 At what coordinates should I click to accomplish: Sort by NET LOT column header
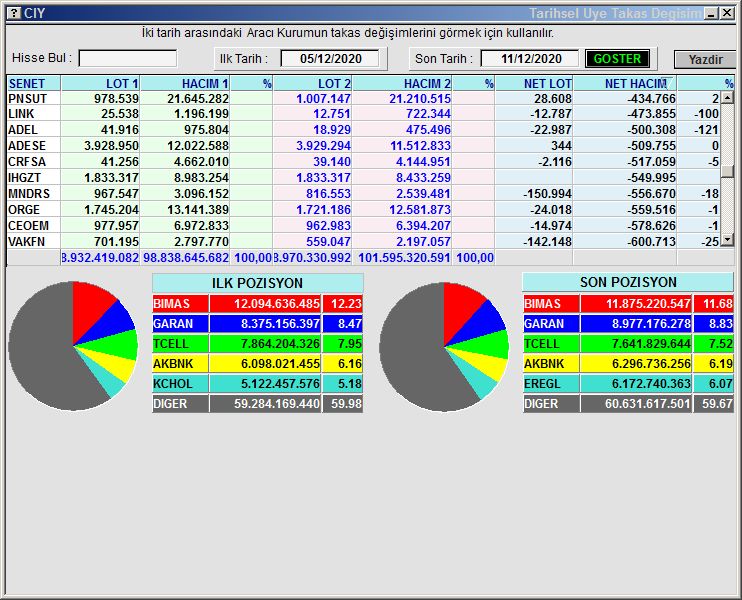[534, 83]
